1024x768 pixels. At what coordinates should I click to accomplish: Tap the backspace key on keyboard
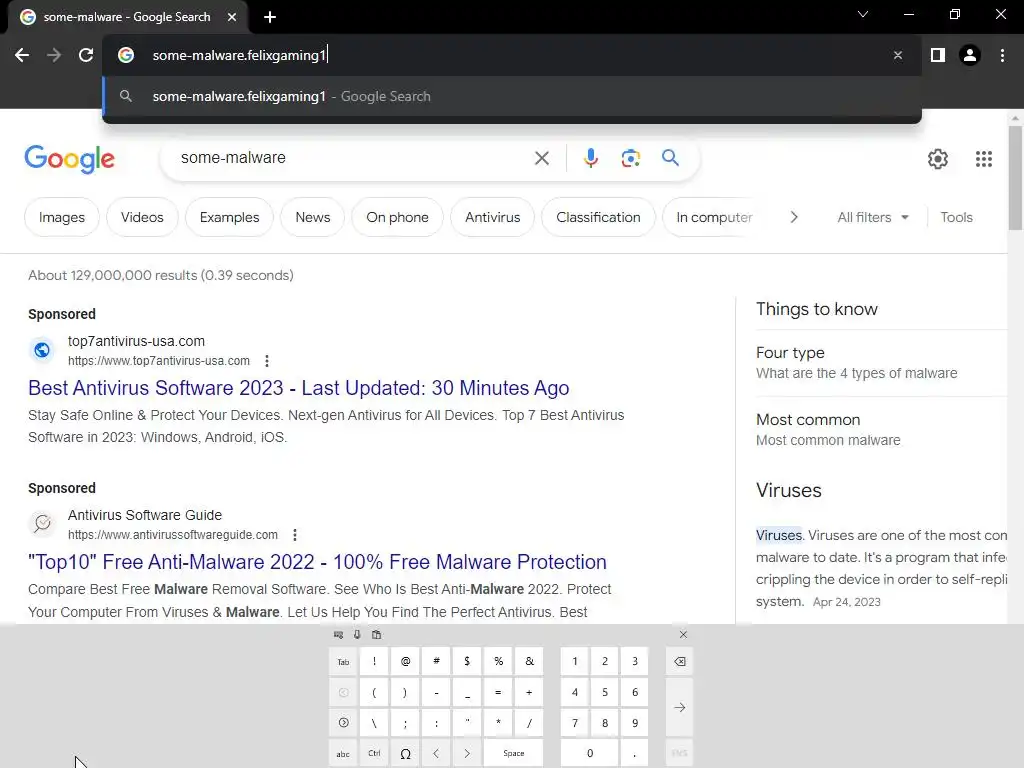coord(679,662)
